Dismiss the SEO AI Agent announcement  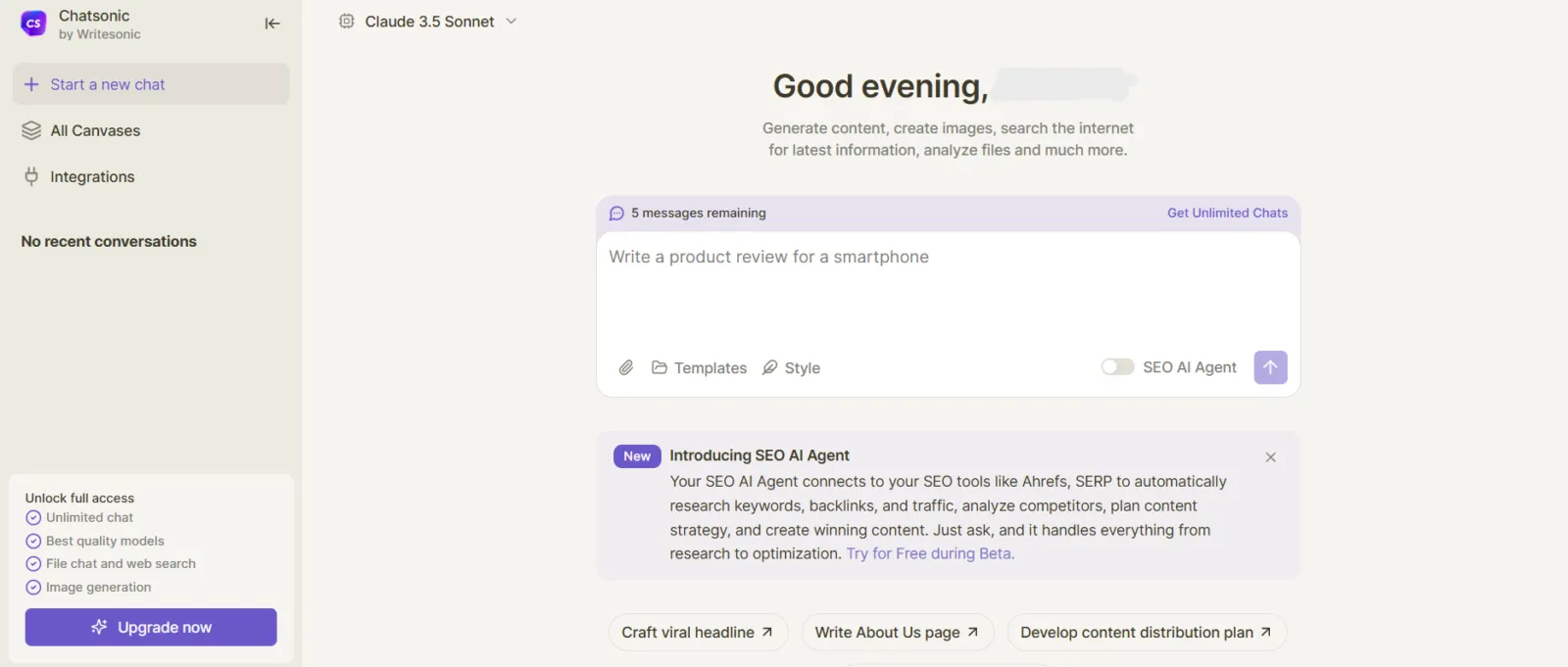(x=1270, y=457)
